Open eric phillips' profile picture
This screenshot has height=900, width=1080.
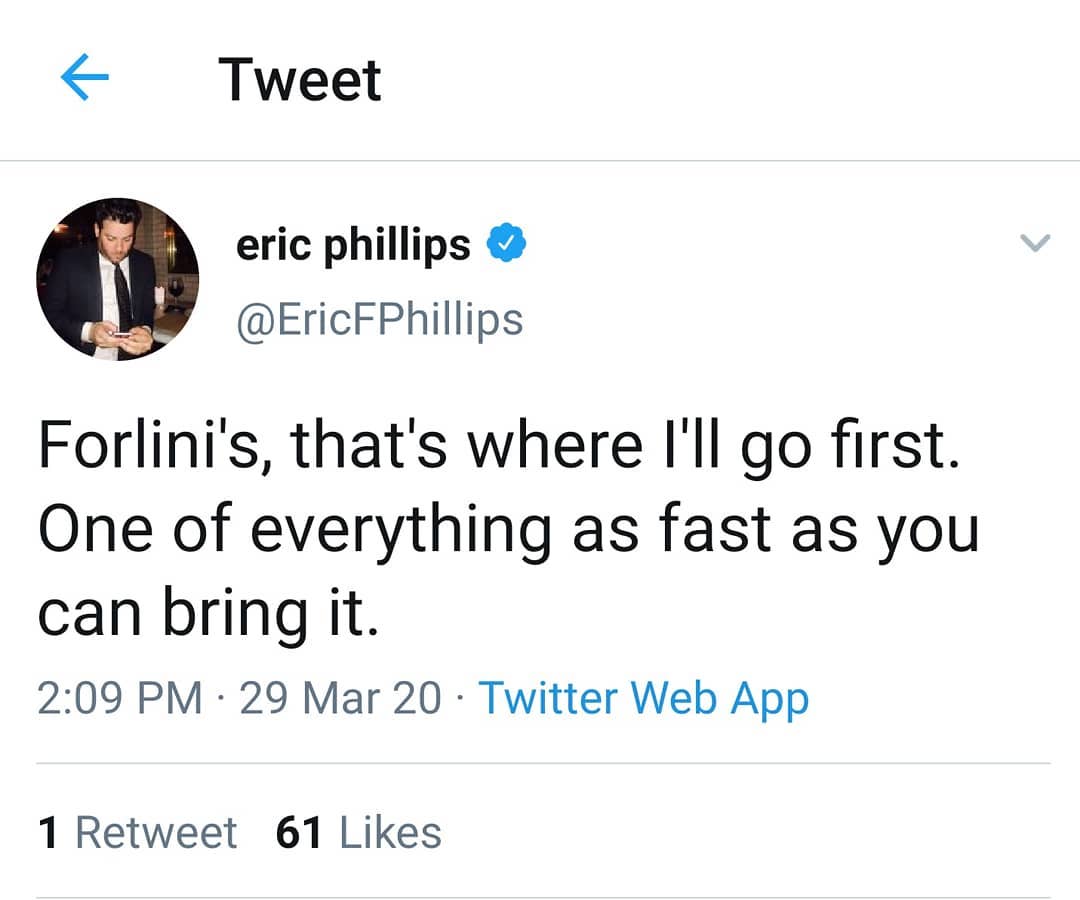[x=118, y=279]
